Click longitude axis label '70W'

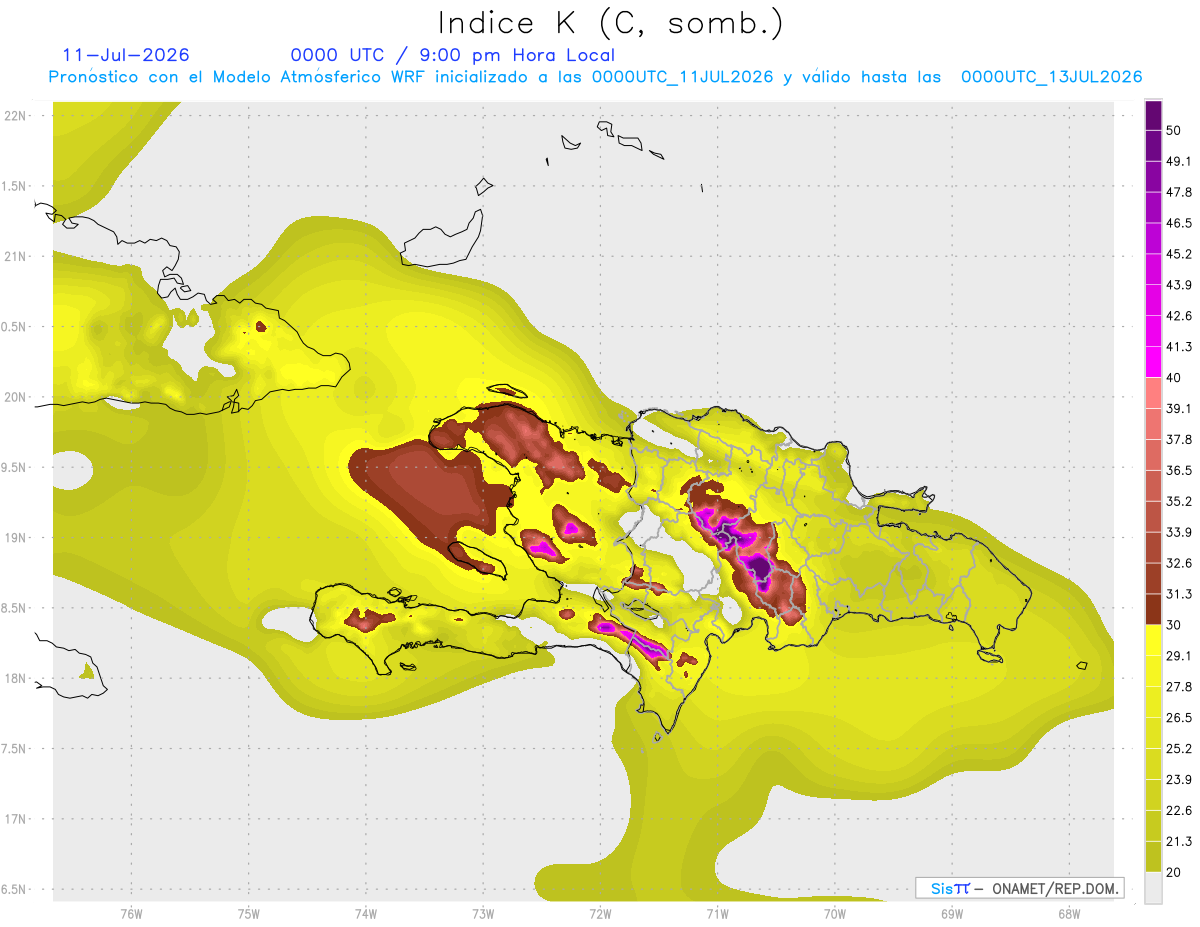835,914
